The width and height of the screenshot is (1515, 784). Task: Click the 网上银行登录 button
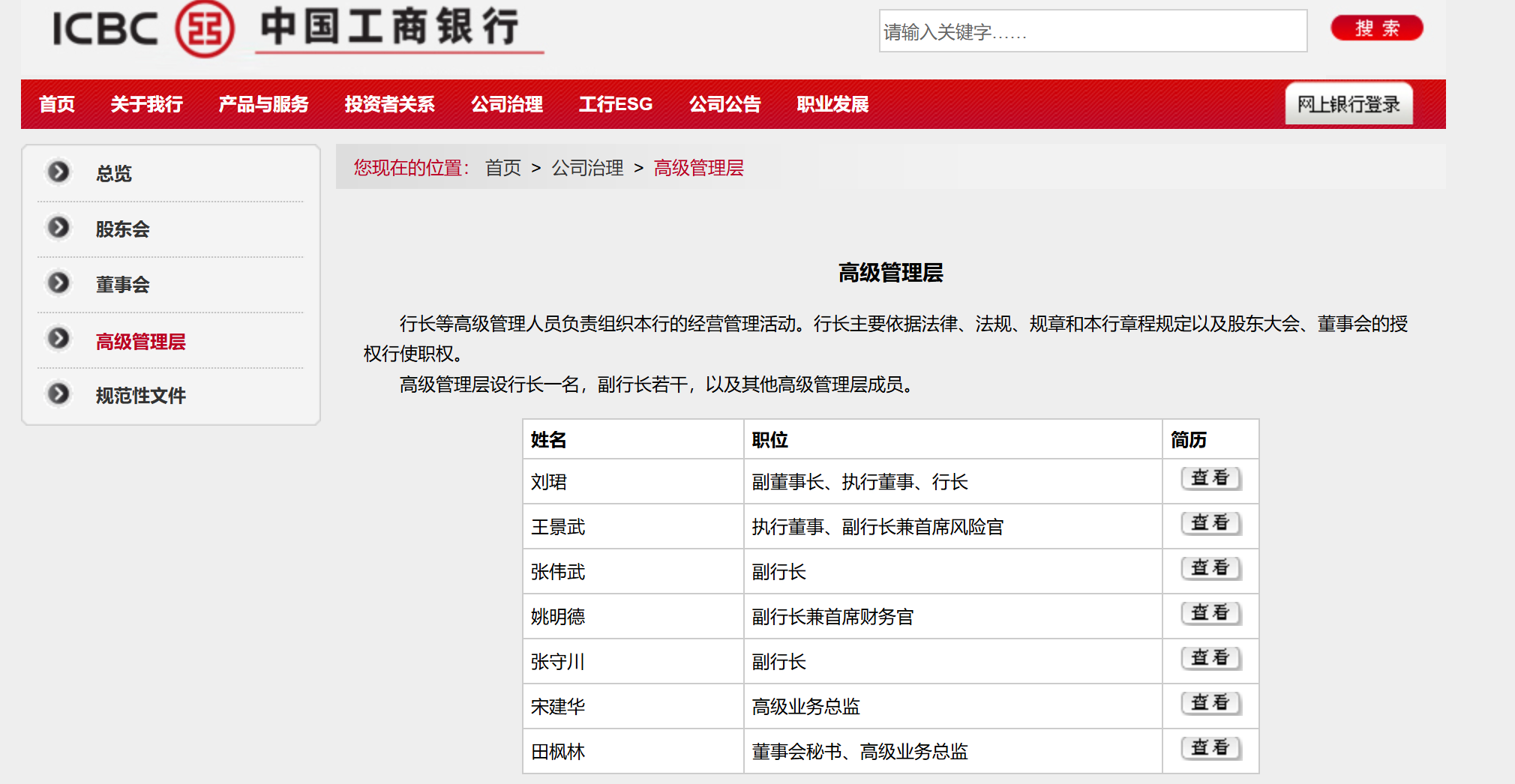(1348, 104)
